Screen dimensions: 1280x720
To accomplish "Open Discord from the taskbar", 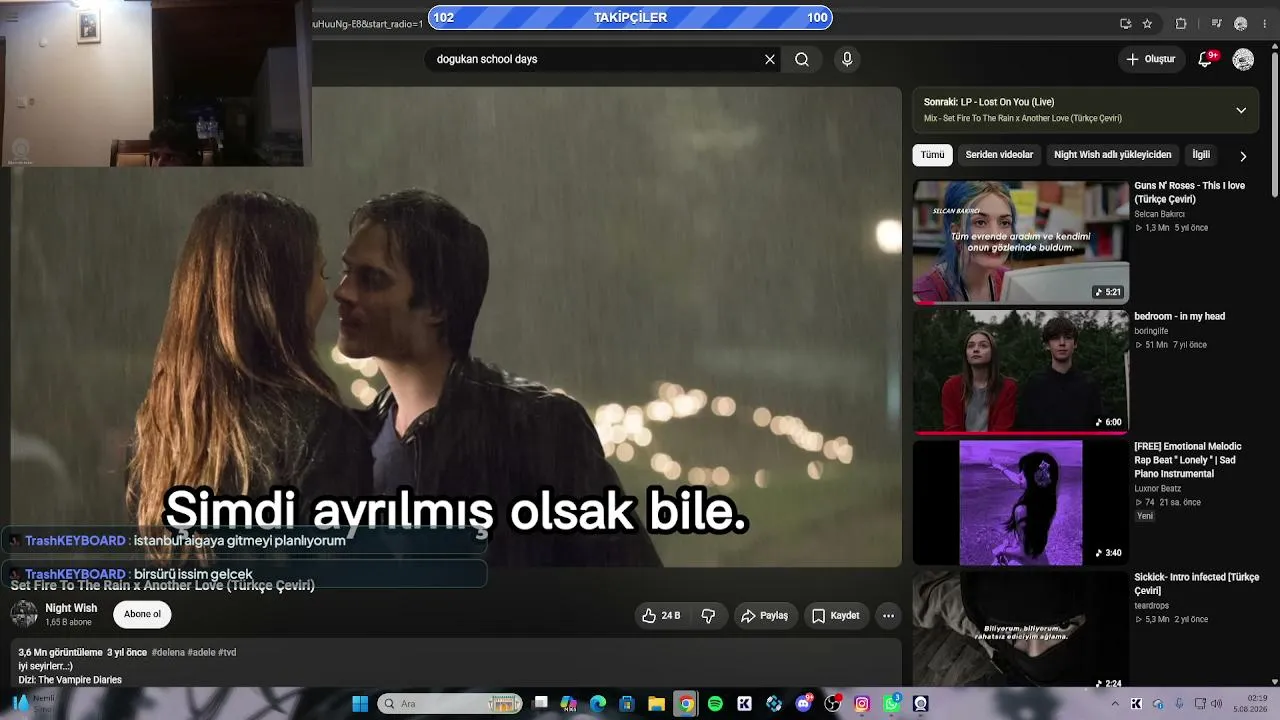I will click(803, 704).
